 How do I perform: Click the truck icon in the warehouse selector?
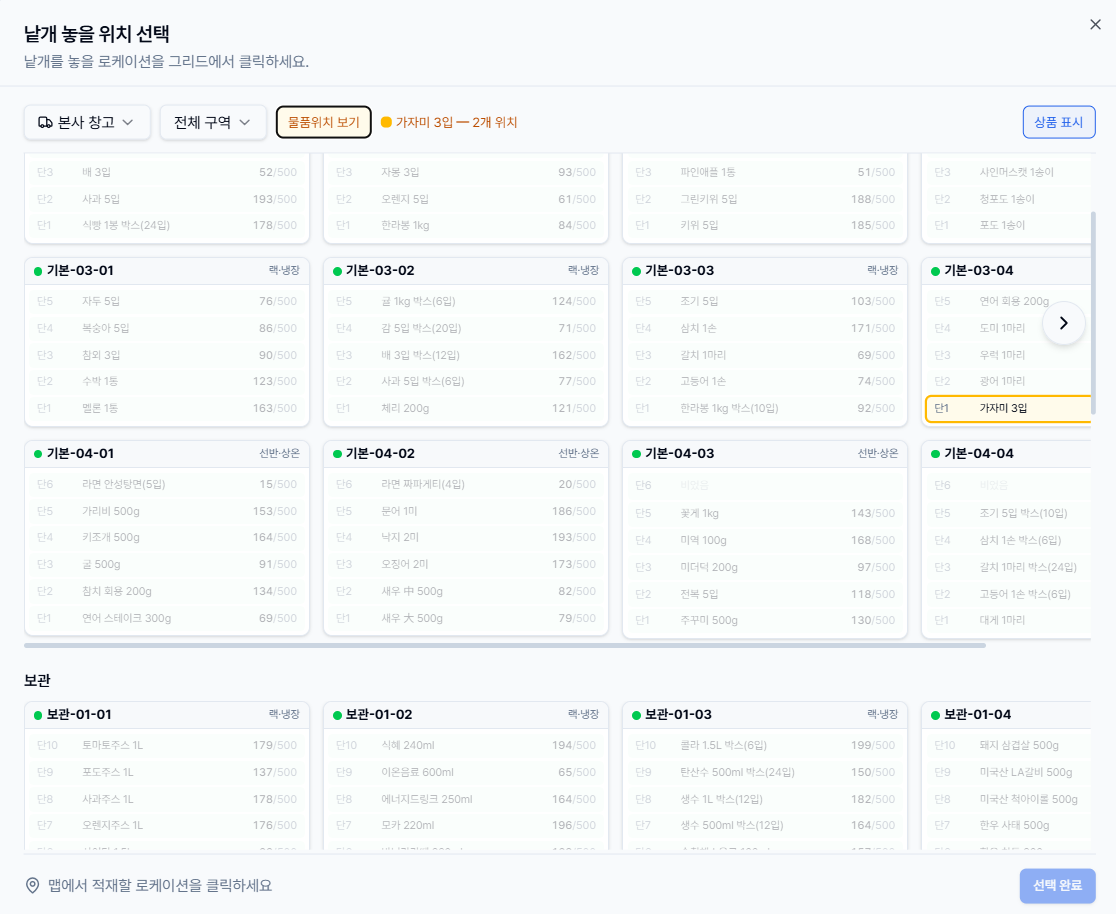(45, 122)
